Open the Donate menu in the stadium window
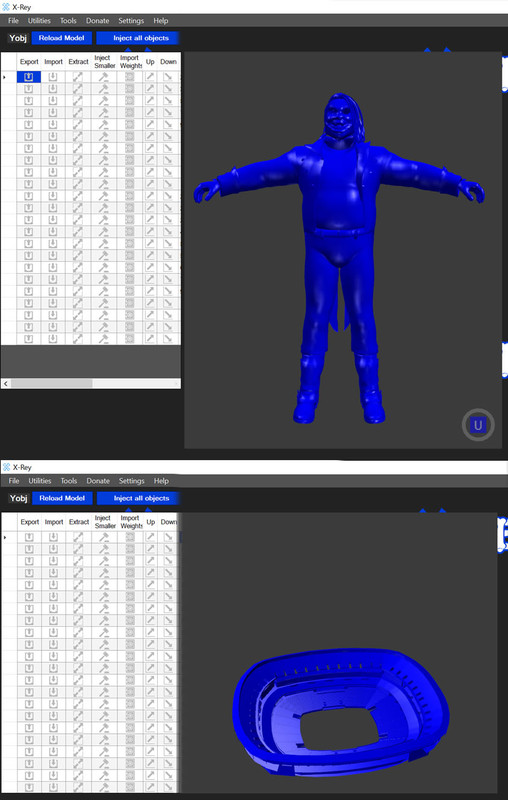 click(x=98, y=481)
